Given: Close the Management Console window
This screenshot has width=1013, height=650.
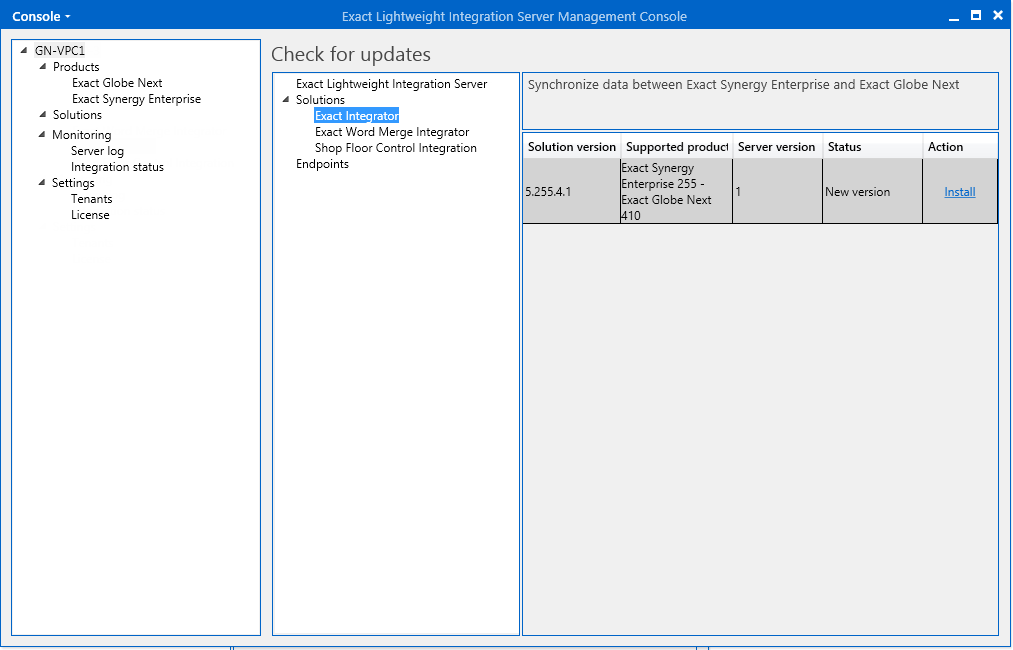Looking at the screenshot, I should pyautogui.click(x=998, y=16).
